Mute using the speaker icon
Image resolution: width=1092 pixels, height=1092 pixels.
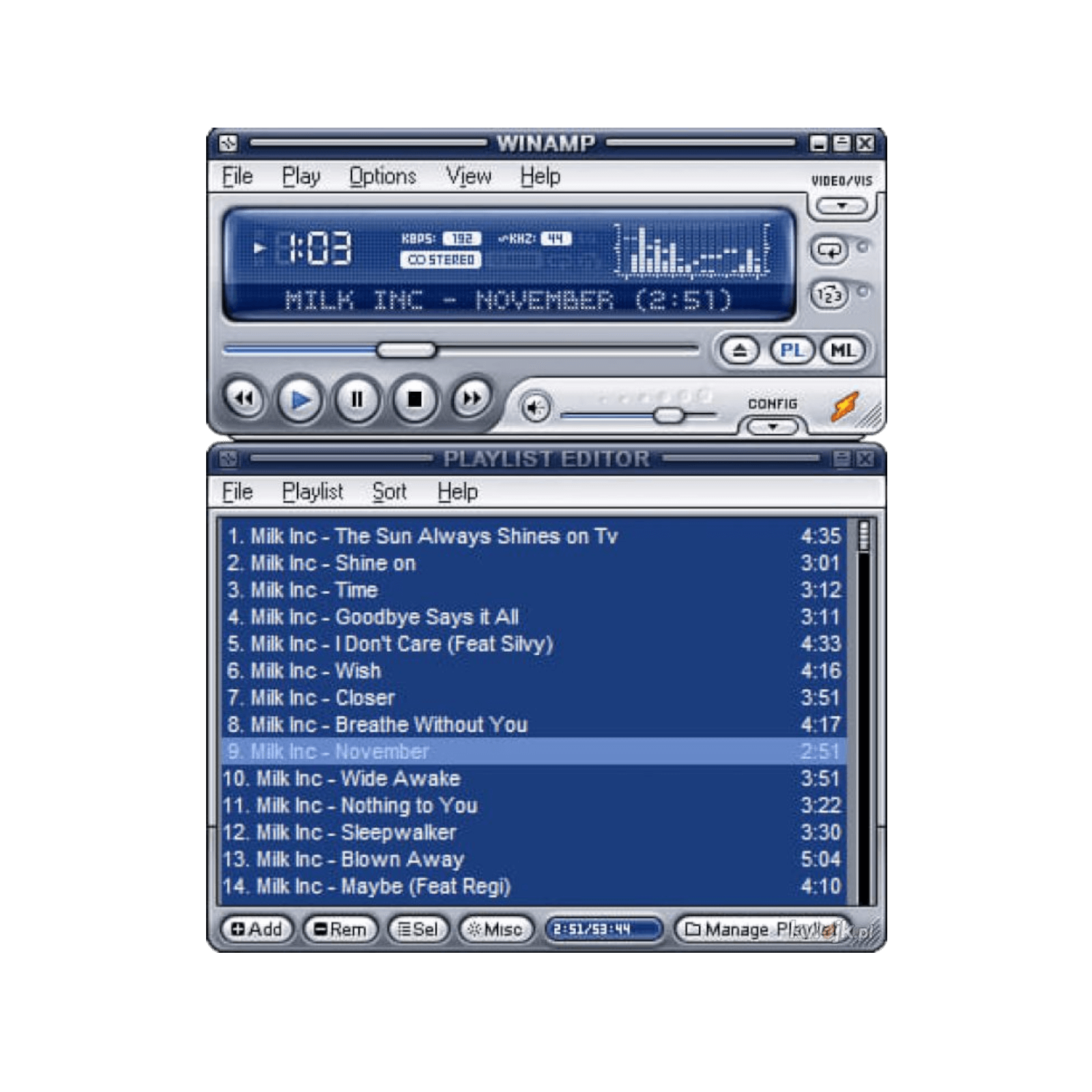coord(536,409)
